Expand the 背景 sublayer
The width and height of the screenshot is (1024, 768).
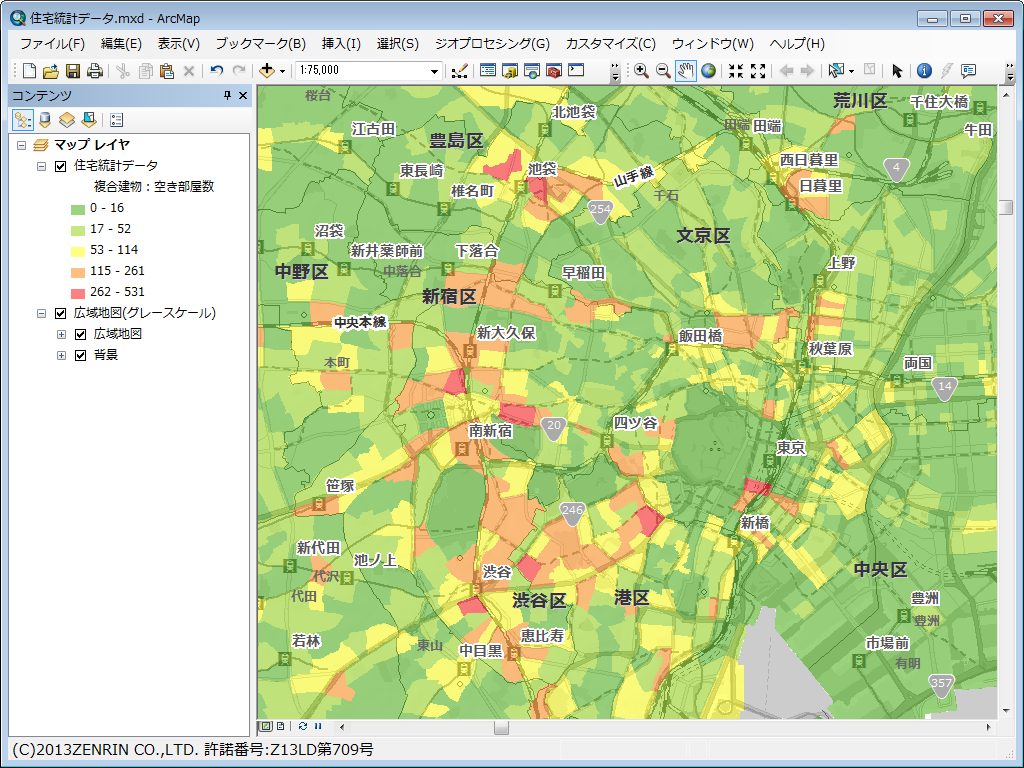61,355
